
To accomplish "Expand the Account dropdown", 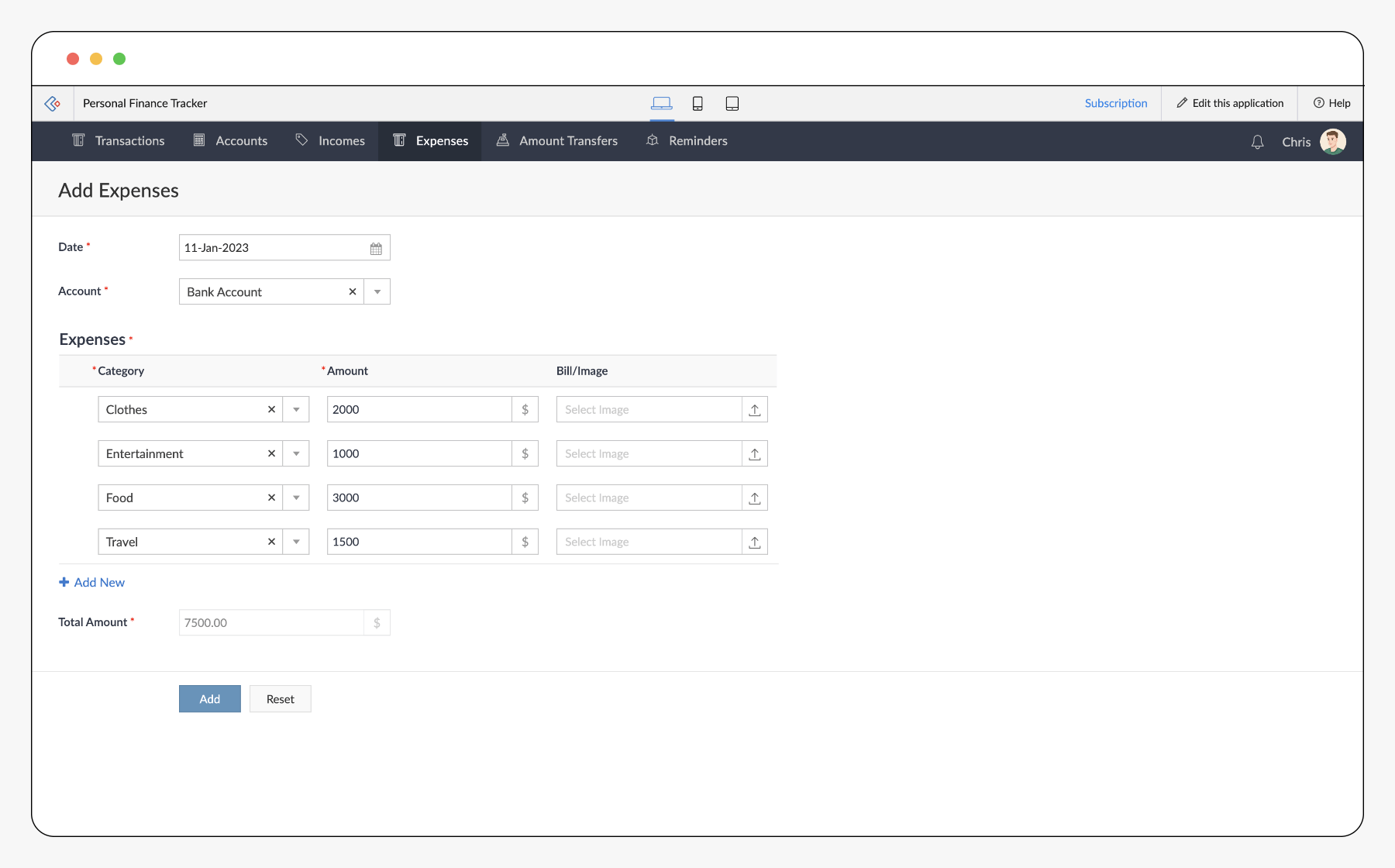I will (x=377, y=292).
